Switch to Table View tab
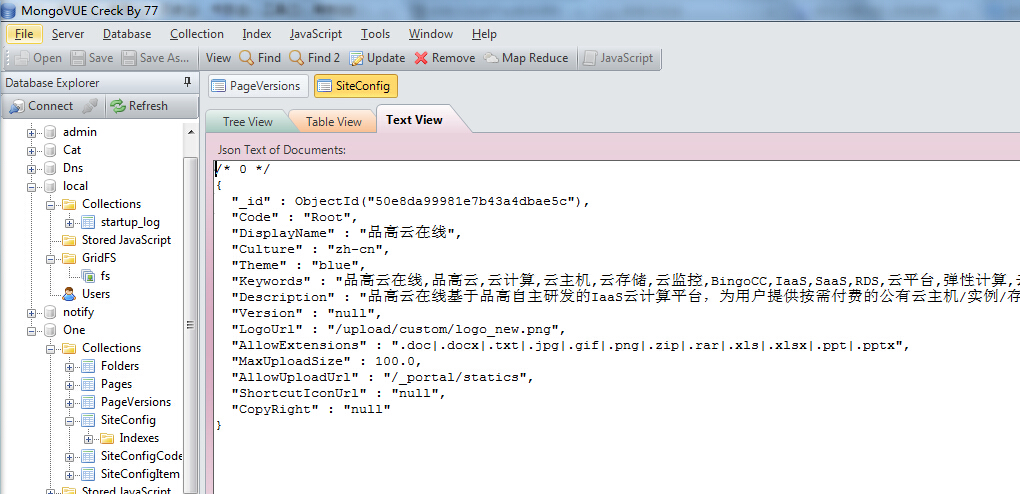The height and width of the screenshot is (494, 1020). tap(333, 122)
